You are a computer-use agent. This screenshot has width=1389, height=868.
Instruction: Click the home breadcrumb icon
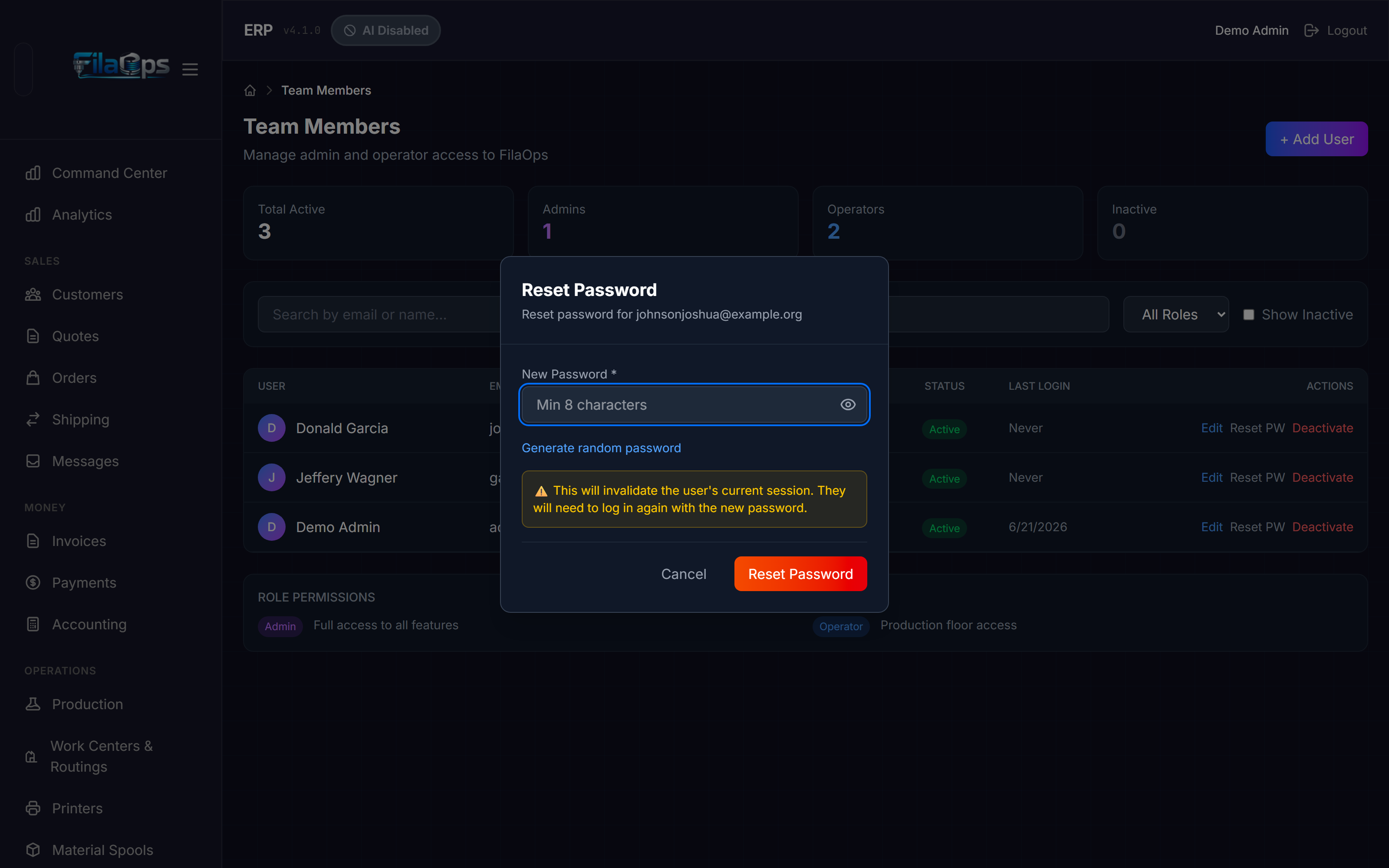[250, 91]
